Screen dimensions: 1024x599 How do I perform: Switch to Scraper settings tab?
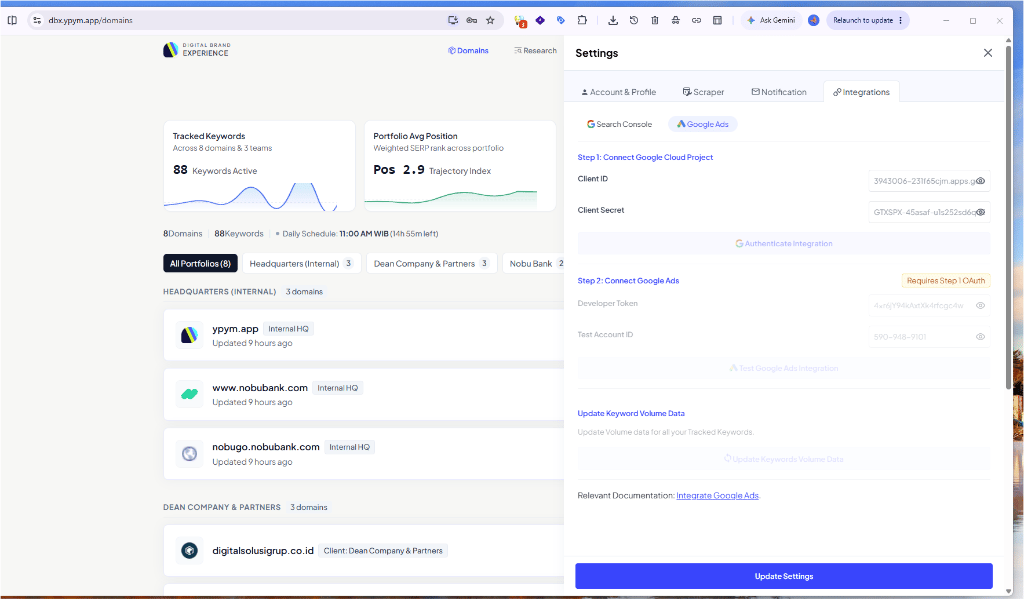point(703,92)
